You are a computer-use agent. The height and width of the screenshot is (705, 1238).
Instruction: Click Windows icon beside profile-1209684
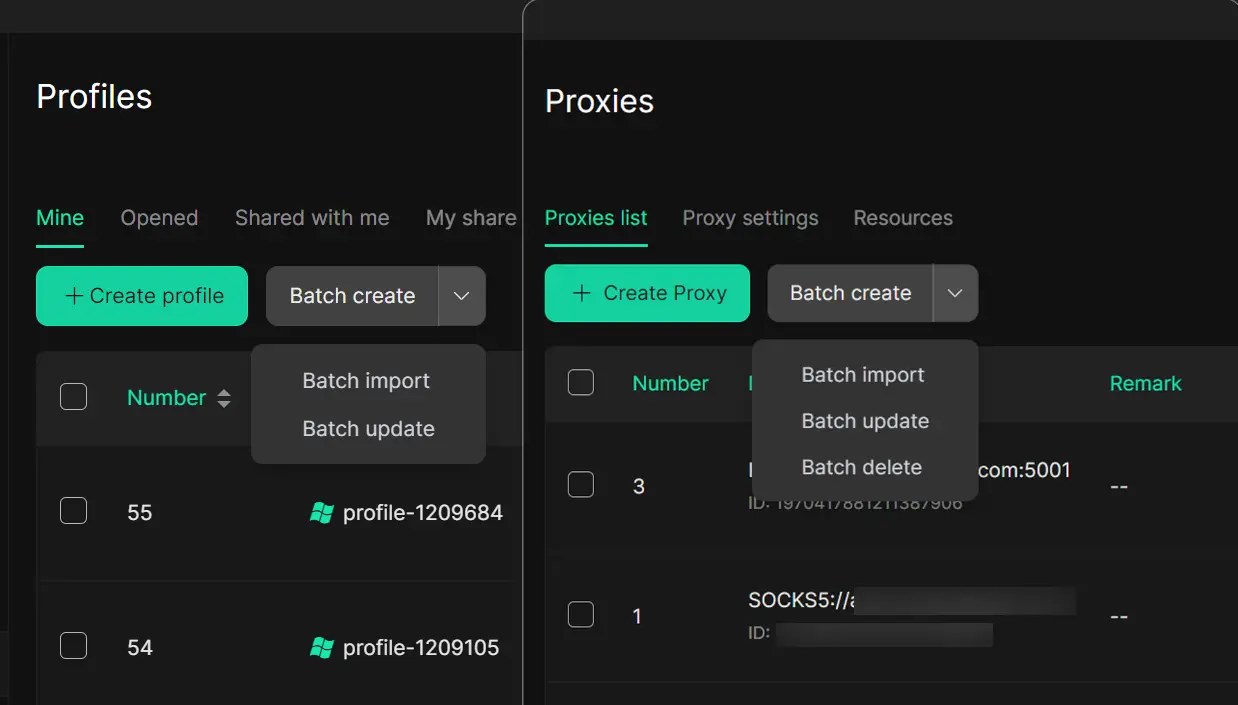click(321, 513)
